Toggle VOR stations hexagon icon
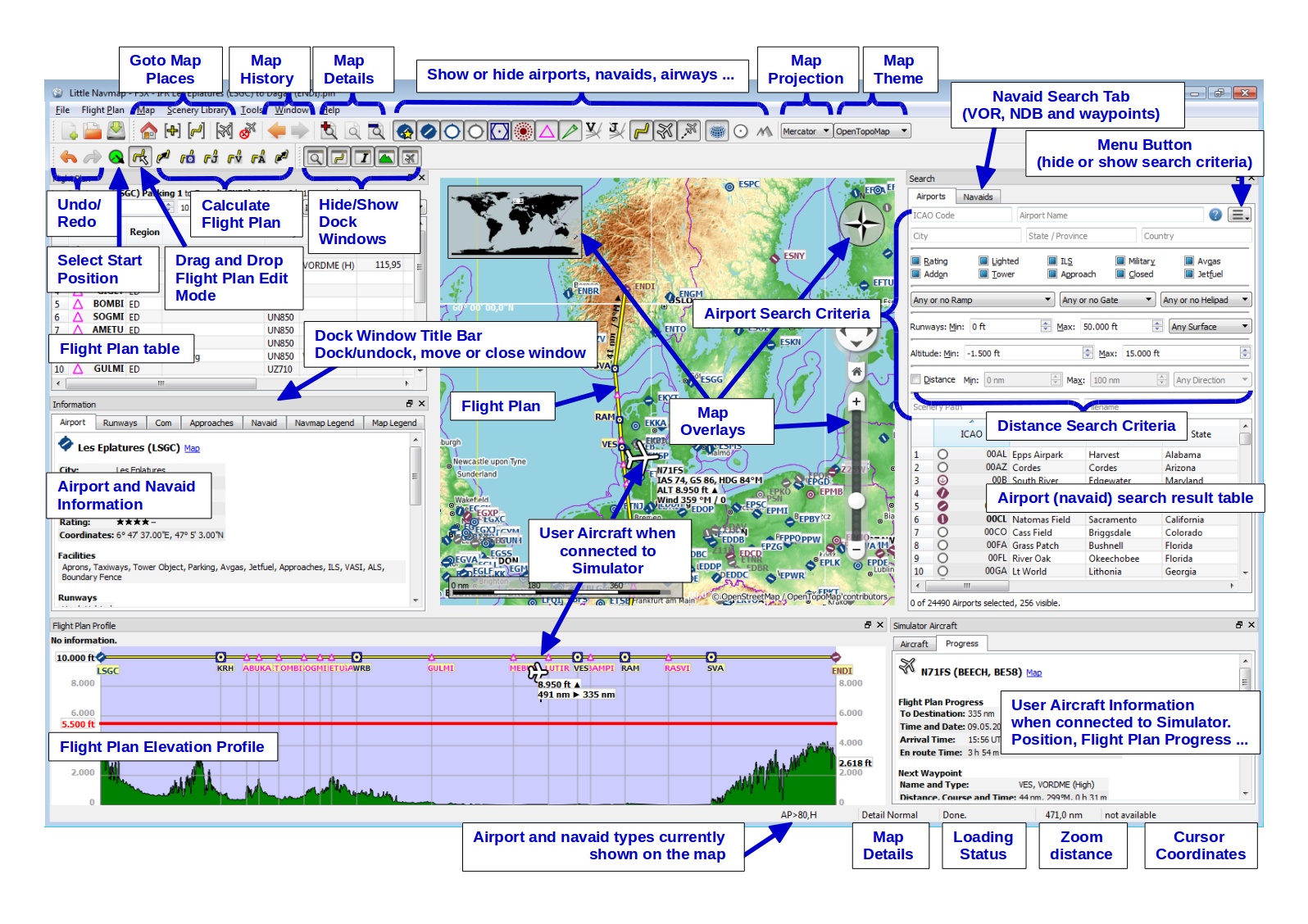This screenshot has height=924, width=1308. point(500,131)
